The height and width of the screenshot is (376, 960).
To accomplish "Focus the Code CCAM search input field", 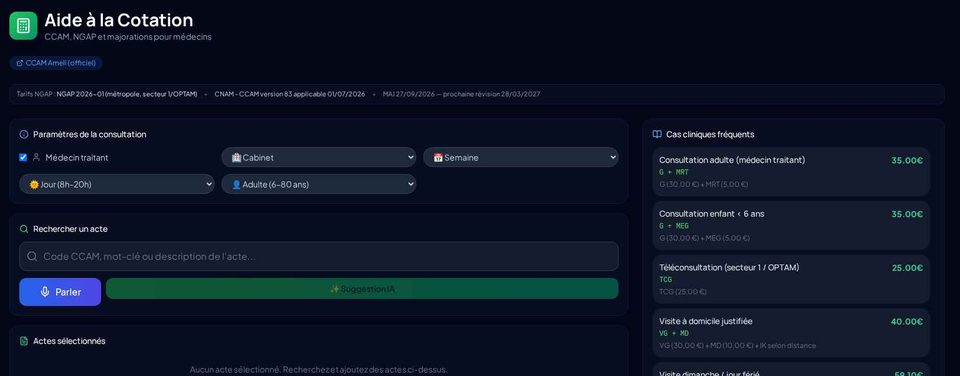I will click(318, 256).
